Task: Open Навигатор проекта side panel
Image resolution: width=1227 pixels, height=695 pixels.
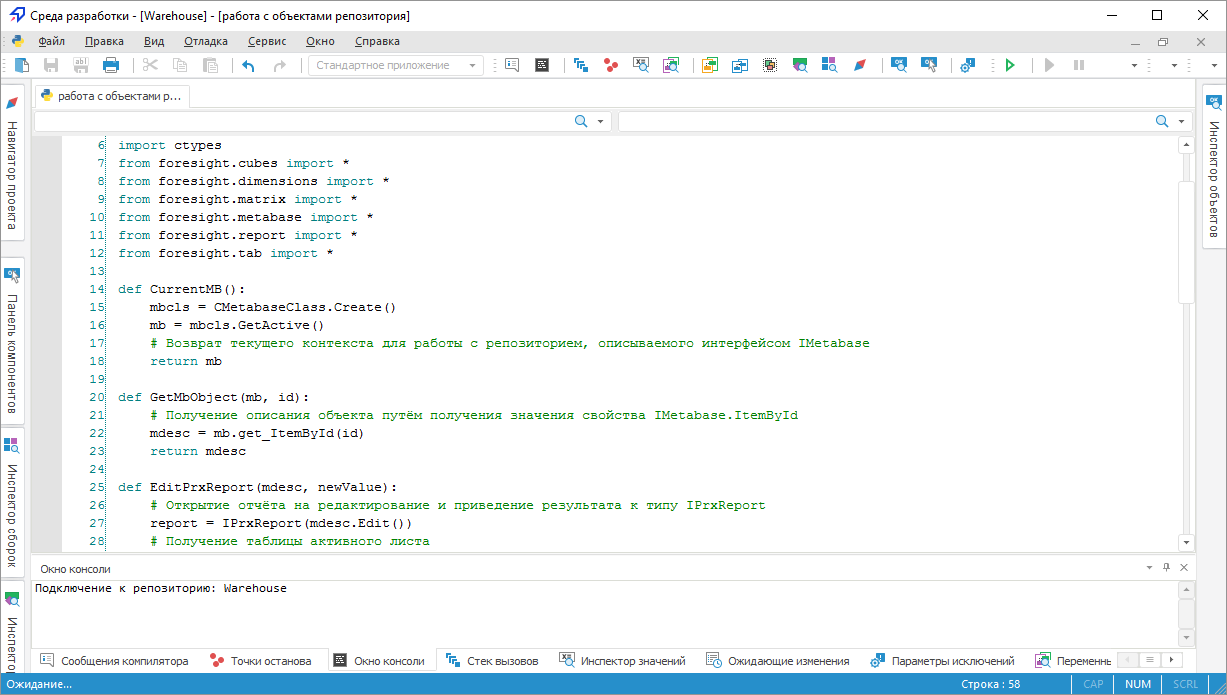Action: pyautogui.click(x=12, y=163)
